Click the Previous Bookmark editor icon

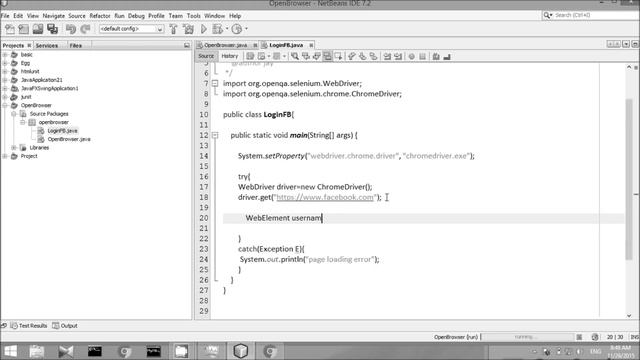[x=351, y=56]
